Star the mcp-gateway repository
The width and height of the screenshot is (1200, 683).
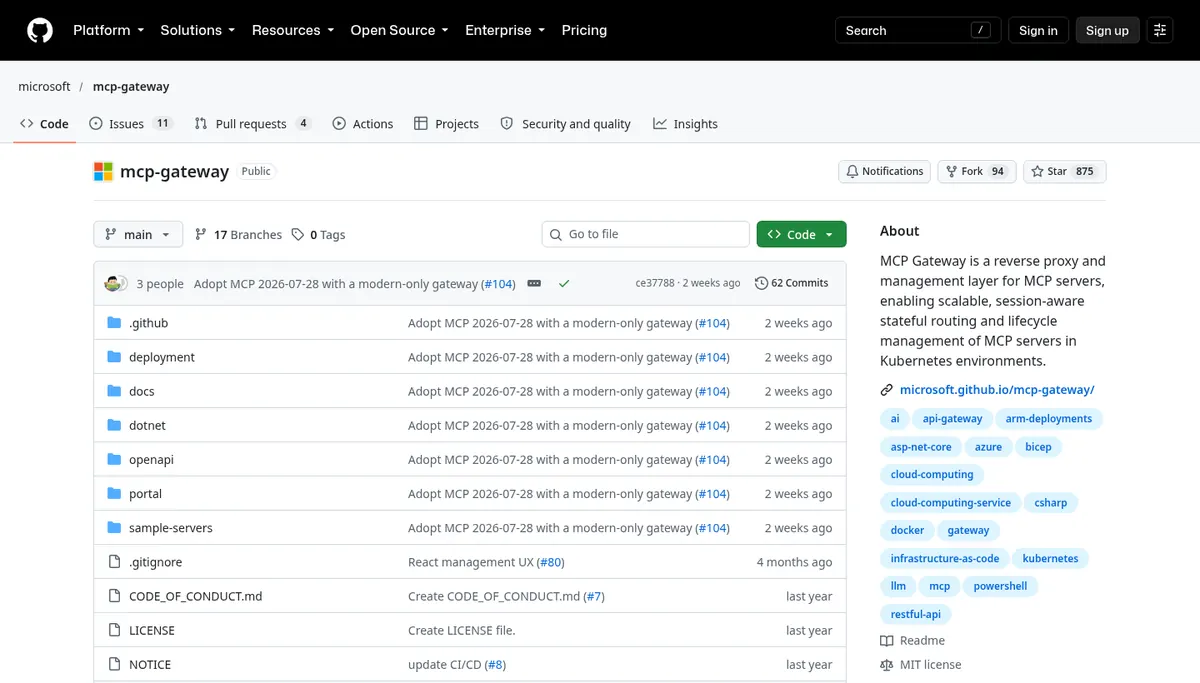click(x=1064, y=171)
